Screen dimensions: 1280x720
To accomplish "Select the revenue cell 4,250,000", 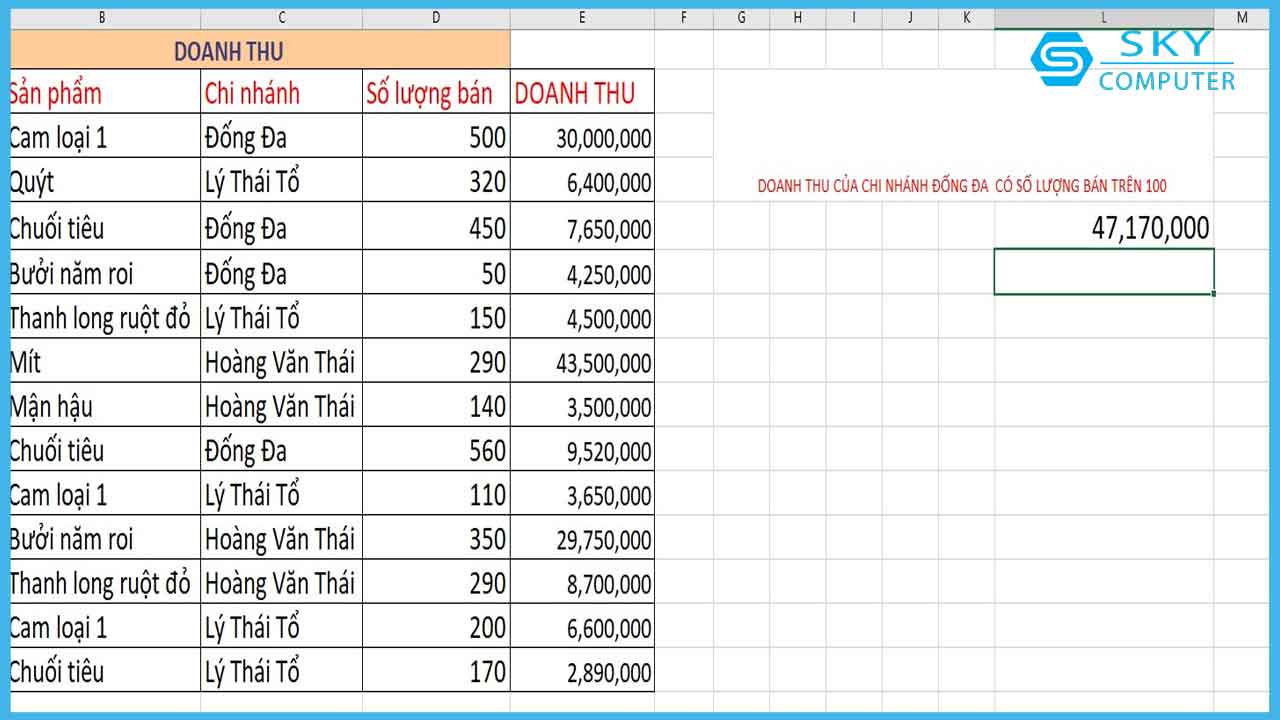I will pyautogui.click(x=582, y=272).
